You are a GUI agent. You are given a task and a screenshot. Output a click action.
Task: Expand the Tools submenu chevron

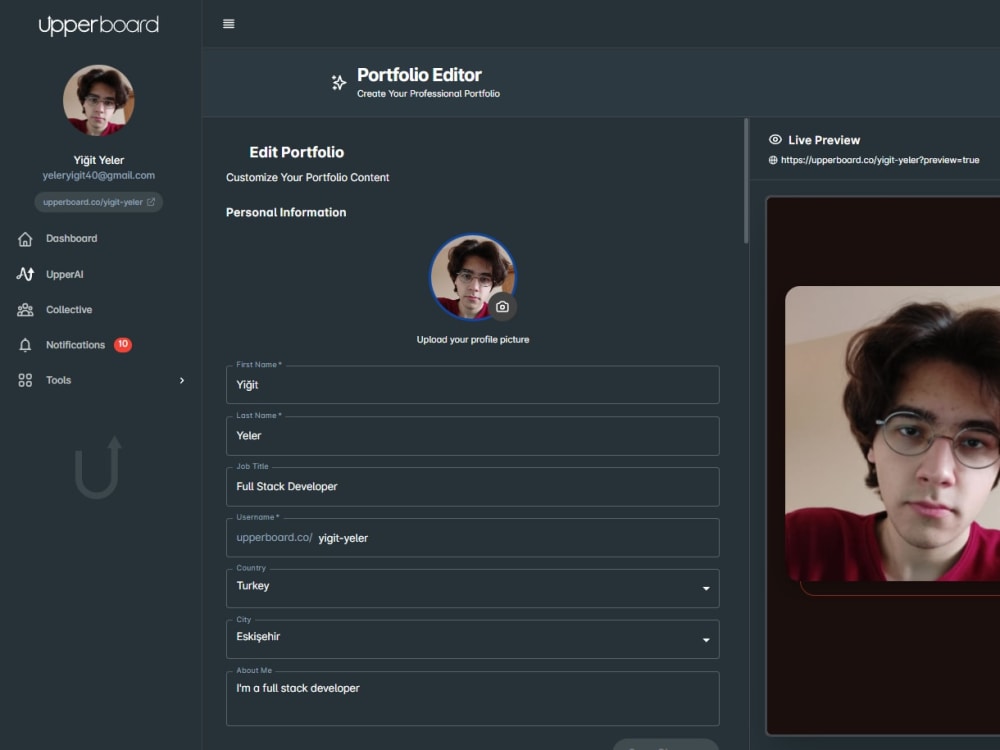tap(182, 381)
